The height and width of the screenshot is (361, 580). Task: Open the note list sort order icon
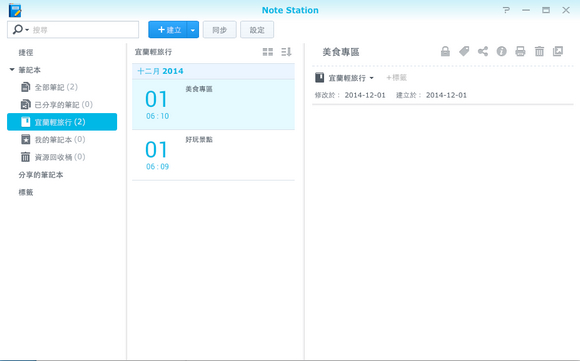pyautogui.click(x=286, y=52)
